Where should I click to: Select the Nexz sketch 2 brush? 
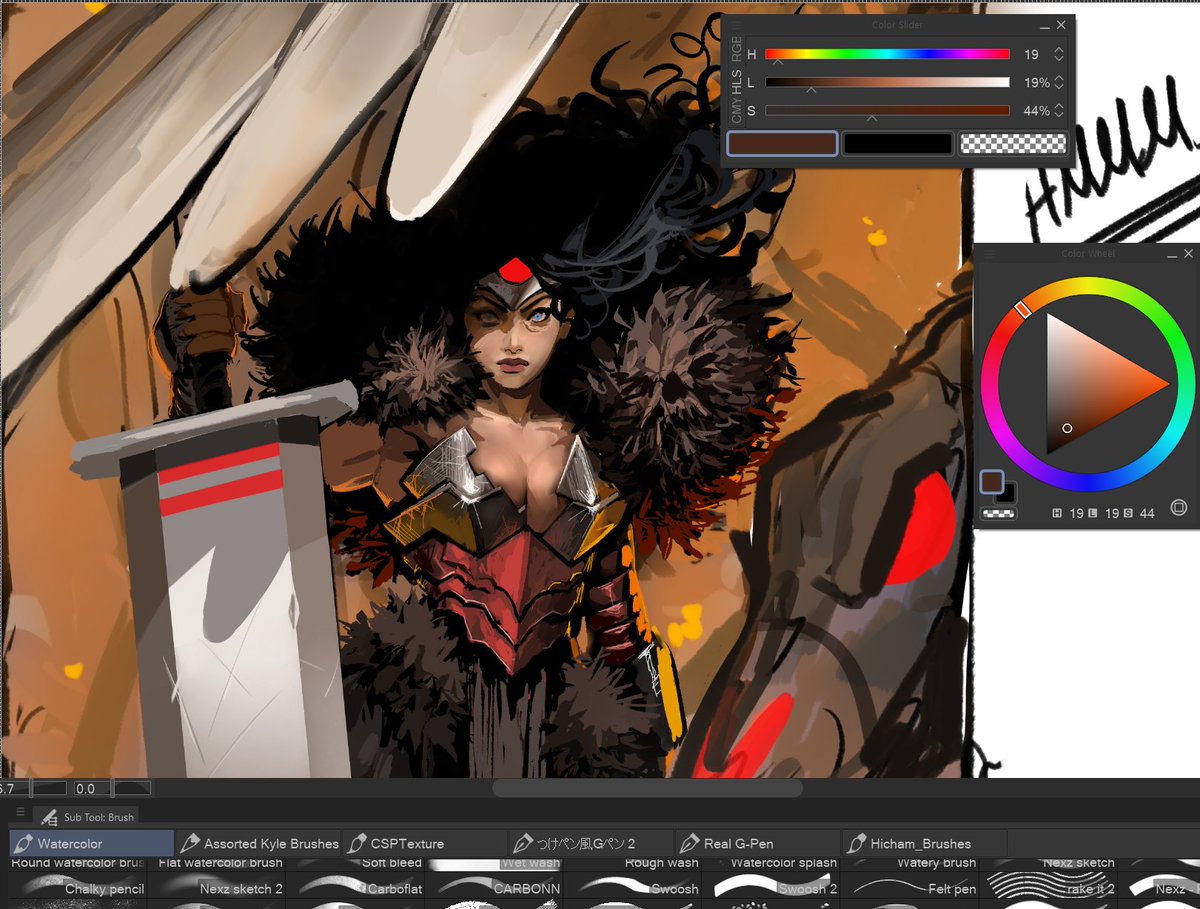point(216,886)
